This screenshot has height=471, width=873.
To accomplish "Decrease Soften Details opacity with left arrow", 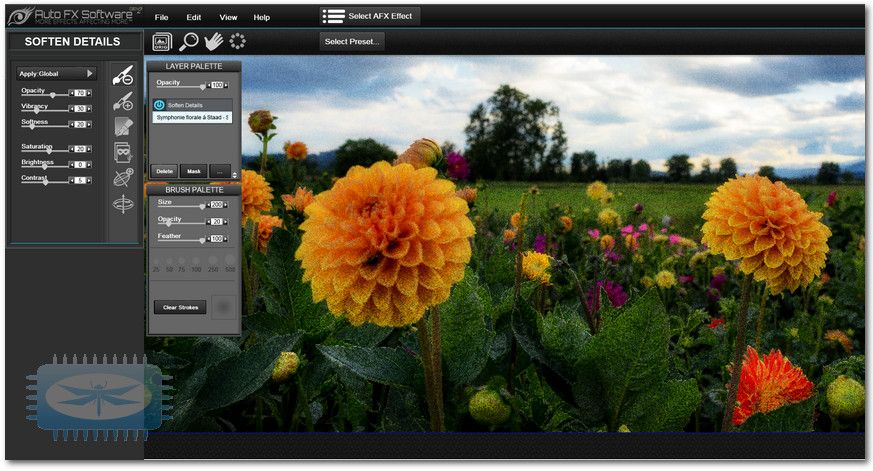I will coord(71,93).
